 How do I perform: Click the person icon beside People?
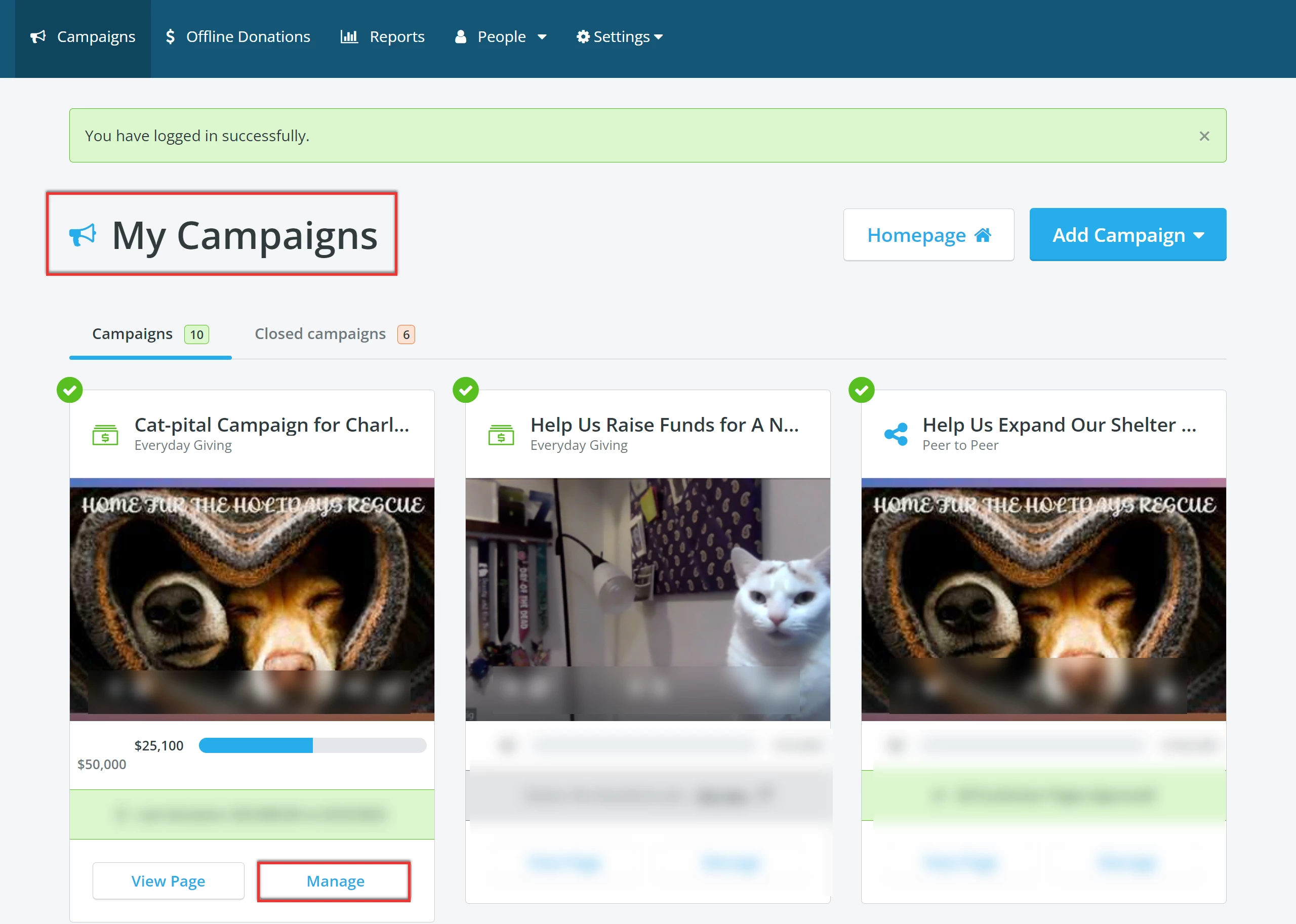461,37
